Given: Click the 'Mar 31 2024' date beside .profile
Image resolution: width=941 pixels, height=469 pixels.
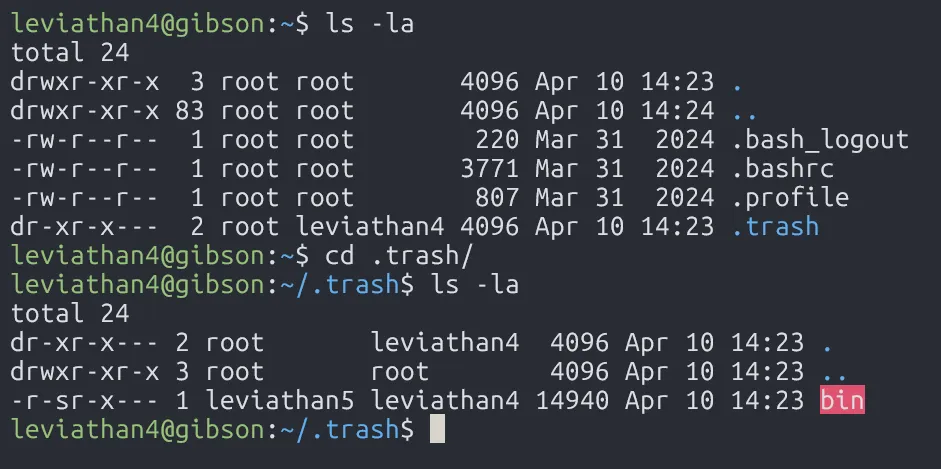Looking at the screenshot, I should 625,197.
